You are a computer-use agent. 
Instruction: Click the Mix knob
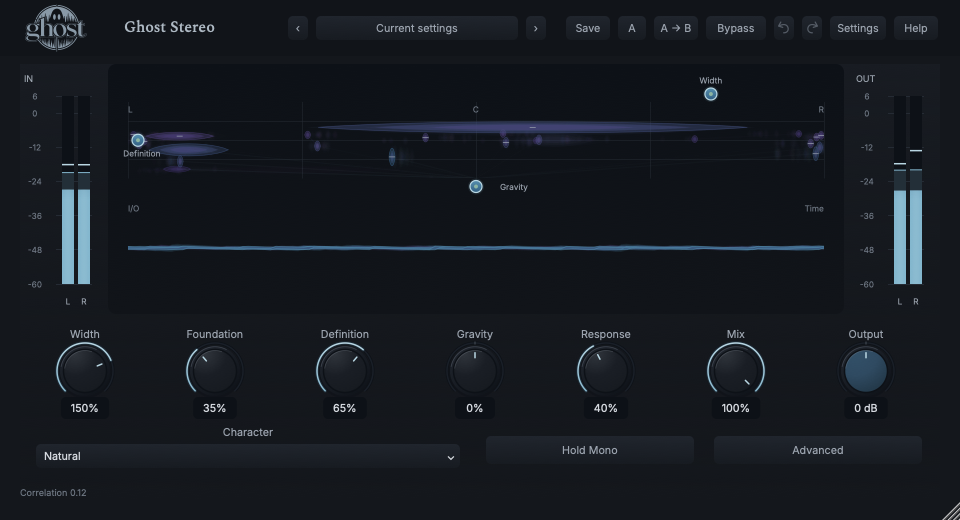click(x=735, y=371)
